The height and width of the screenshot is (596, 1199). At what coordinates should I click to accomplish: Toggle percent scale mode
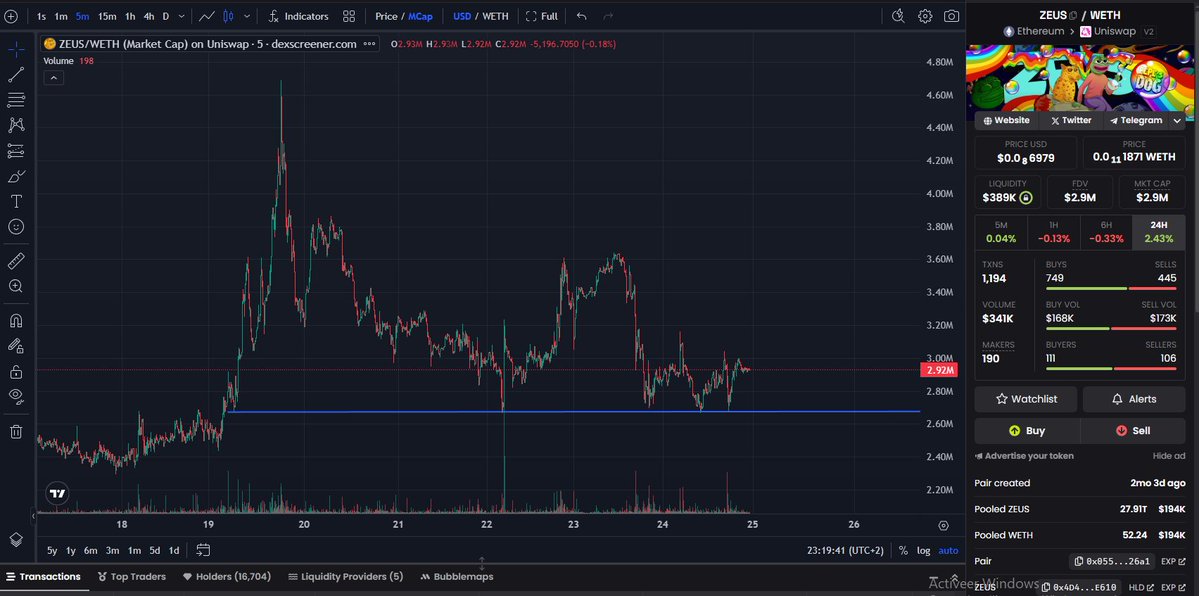903,550
